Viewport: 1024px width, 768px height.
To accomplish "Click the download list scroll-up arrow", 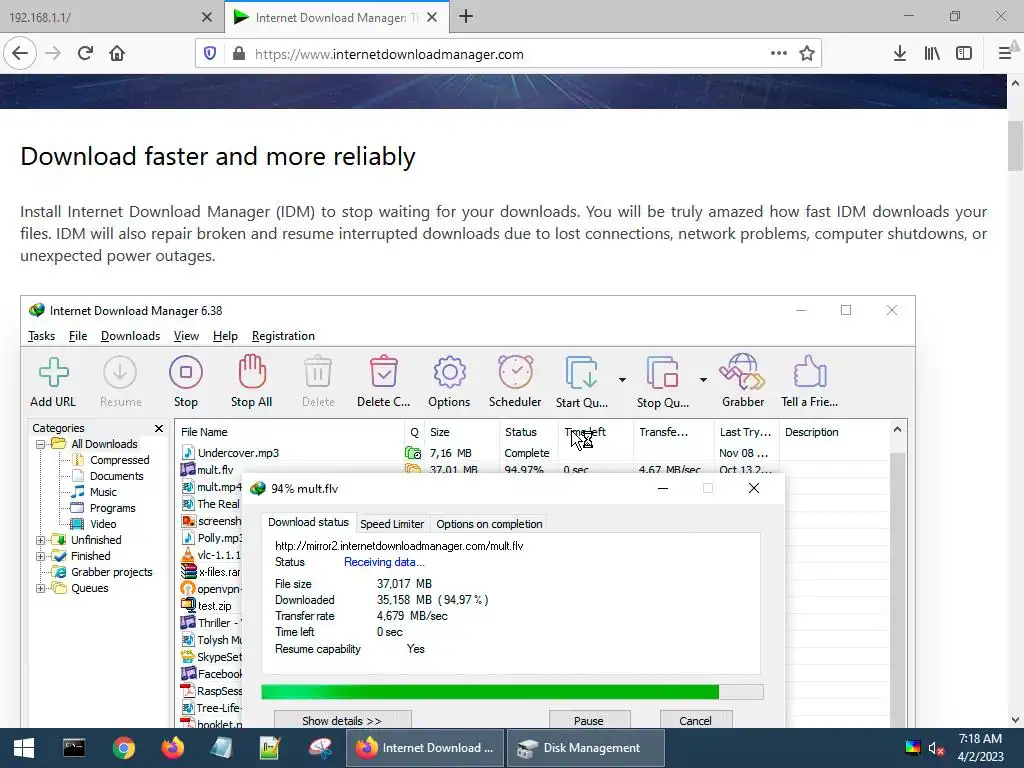I will coord(897,430).
